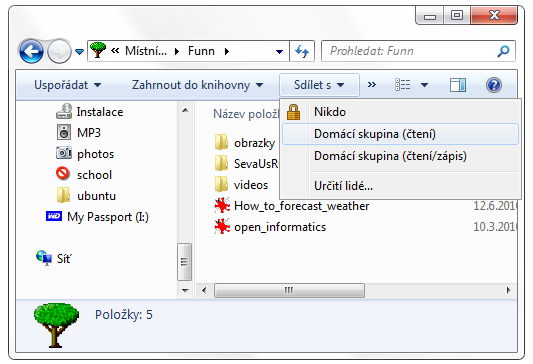Click the padlock icon next to Nikdo
533x364 pixels.
[x=293, y=112]
